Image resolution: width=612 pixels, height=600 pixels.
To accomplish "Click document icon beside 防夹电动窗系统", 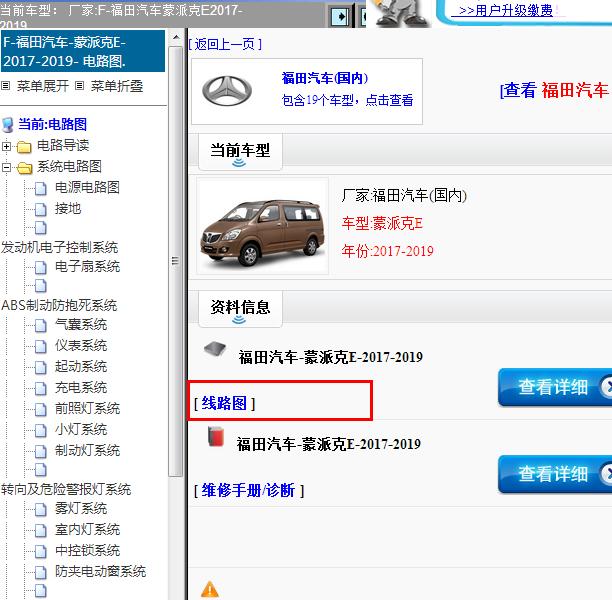I will click(x=41, y=572).
